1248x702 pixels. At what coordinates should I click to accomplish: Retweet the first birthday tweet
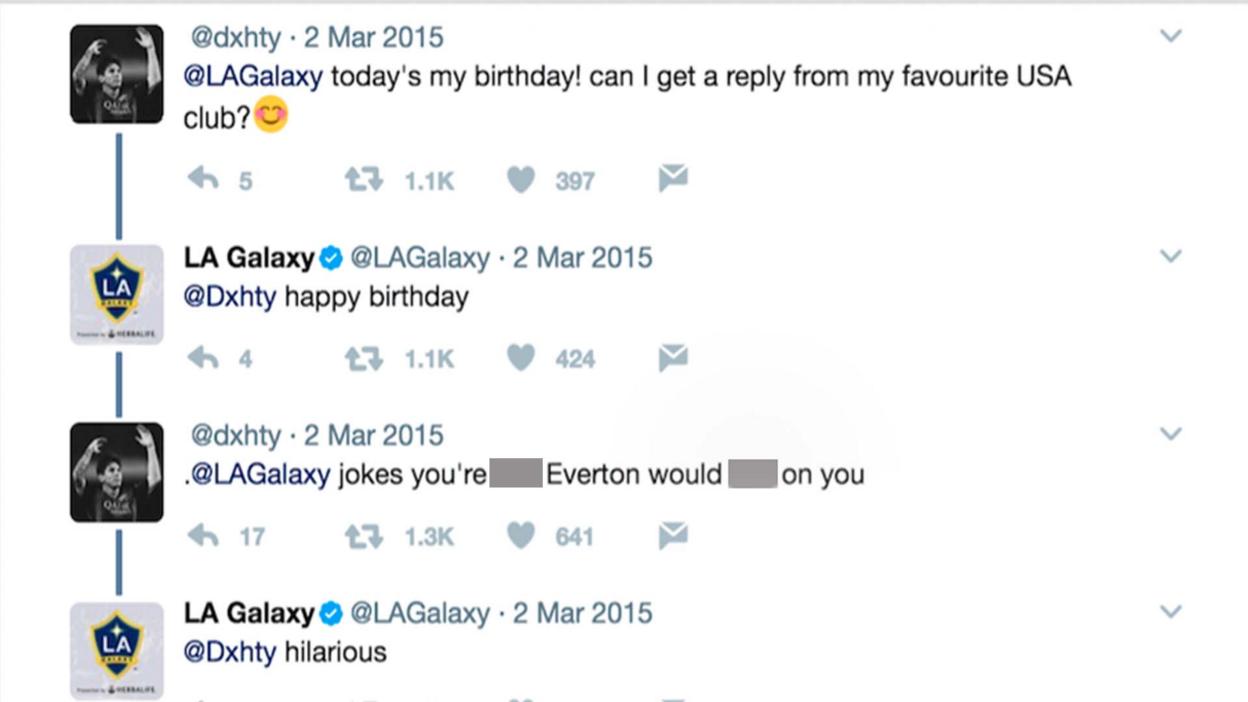[364, 180]
